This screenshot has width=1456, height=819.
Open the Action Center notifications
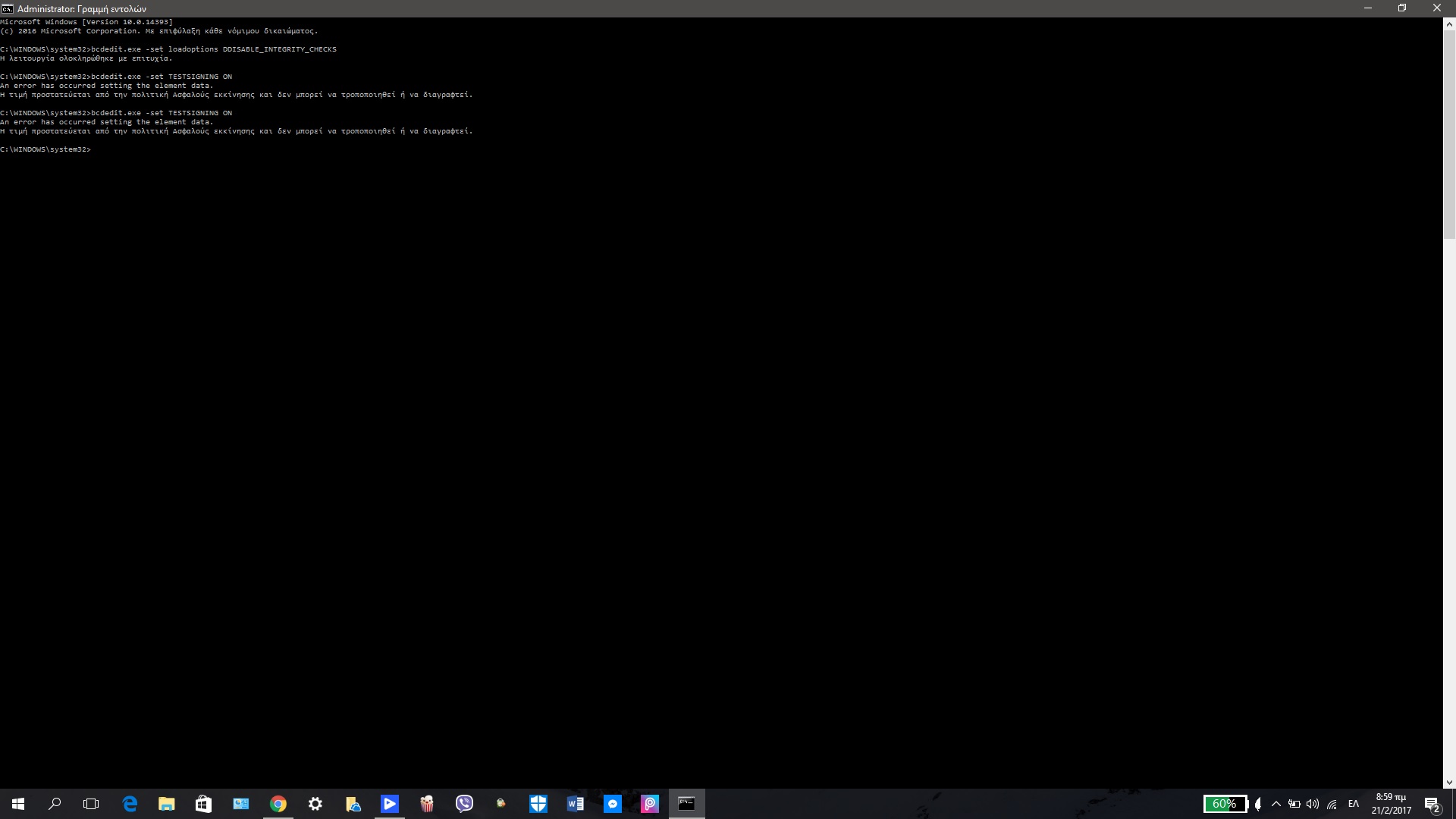[x=1432, y=804]
